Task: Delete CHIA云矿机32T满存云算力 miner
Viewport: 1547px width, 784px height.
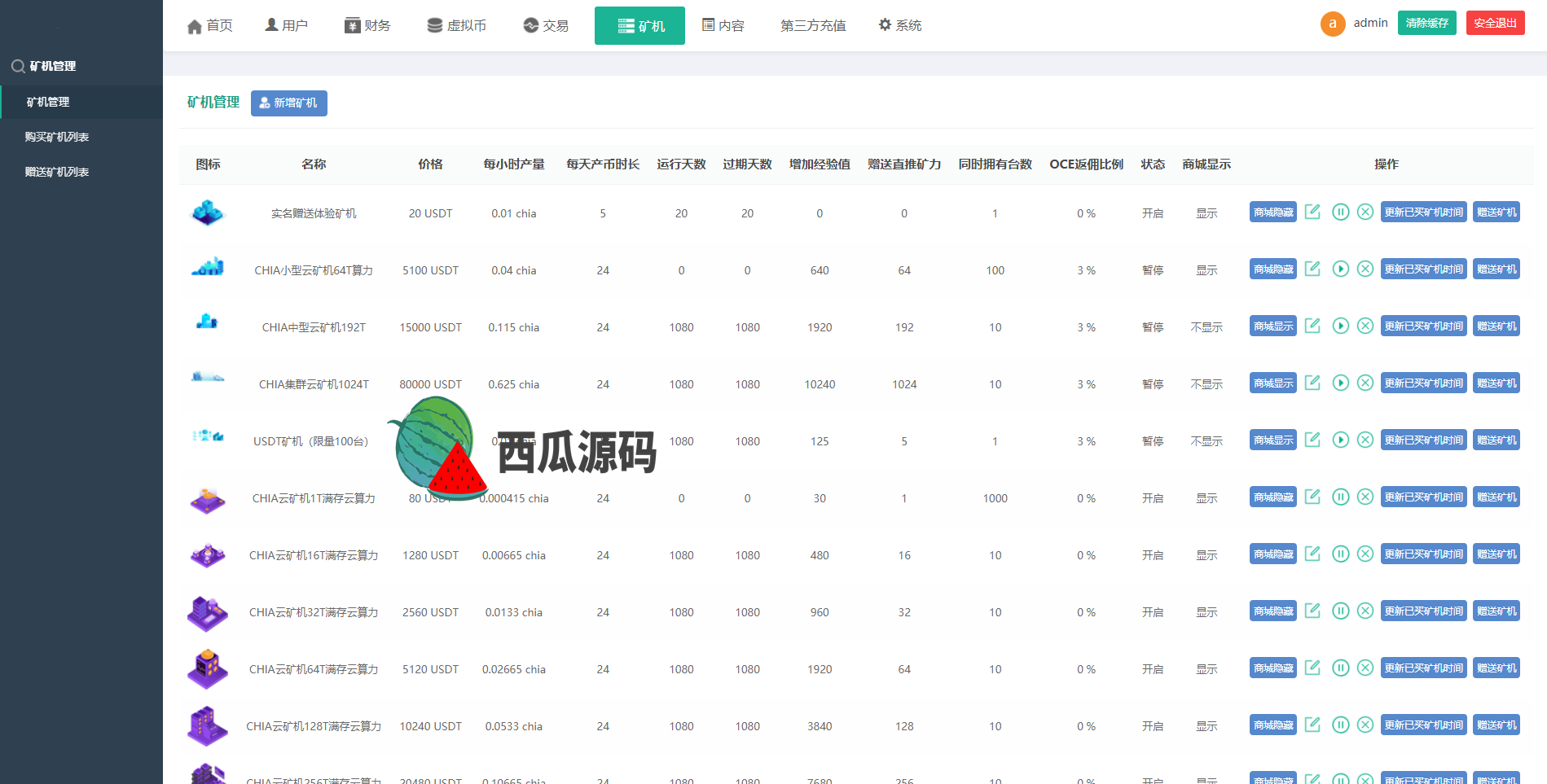Action: [x=1365, y=611]
